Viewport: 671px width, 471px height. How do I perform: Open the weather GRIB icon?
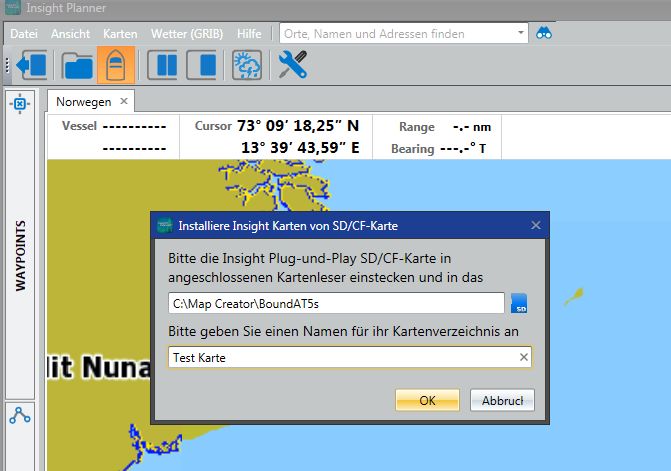(247, 66)
